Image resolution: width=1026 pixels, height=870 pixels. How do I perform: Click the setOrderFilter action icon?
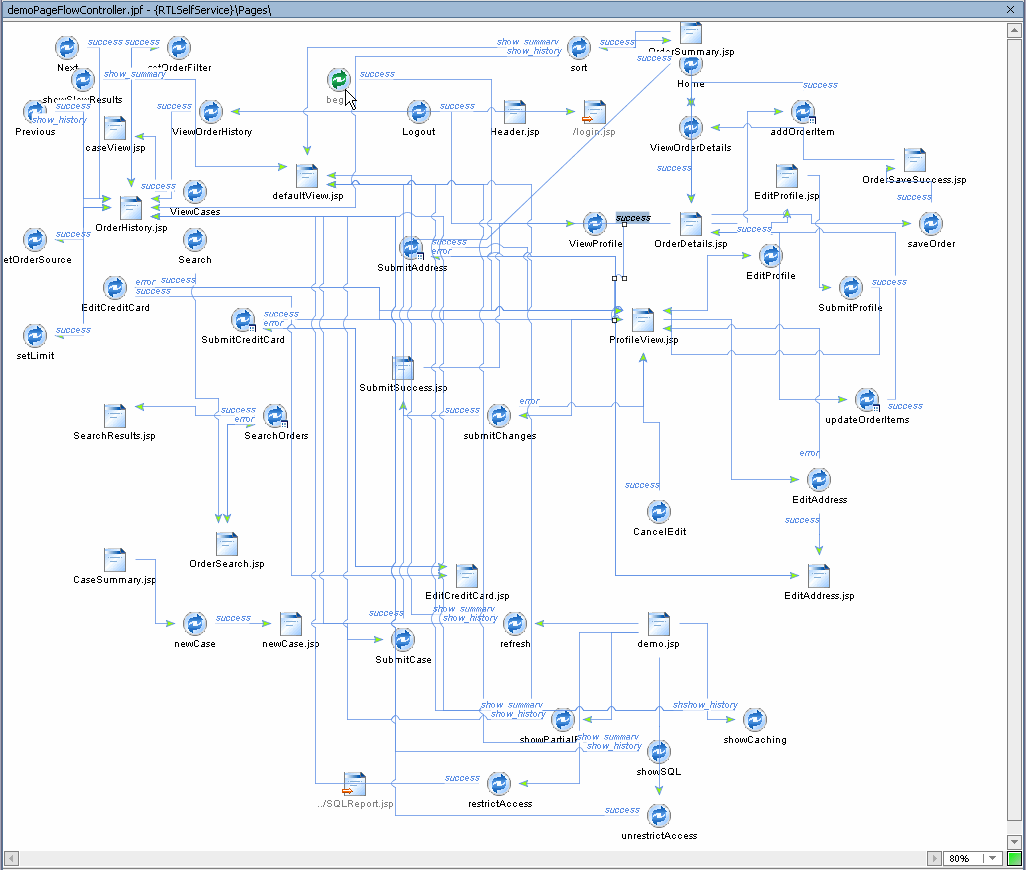coord(179,48)
